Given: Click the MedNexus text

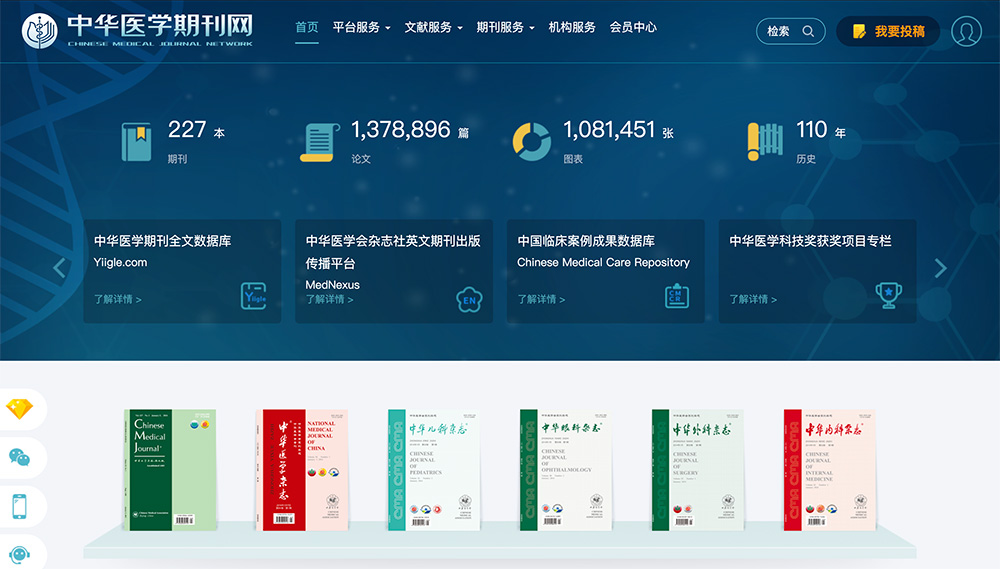Looking at the screenshot, I should pos(332,284).
